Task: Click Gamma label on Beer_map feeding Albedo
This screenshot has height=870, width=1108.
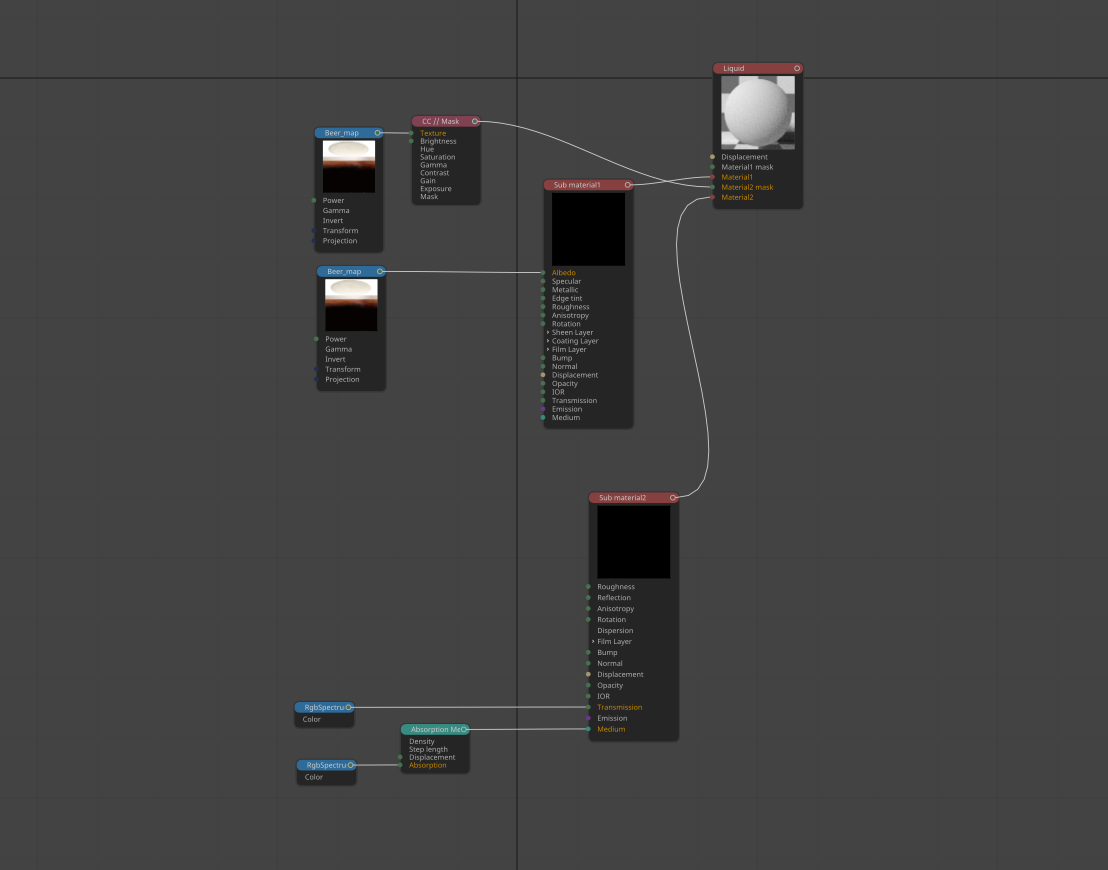Action: click(x=338, y=349)
